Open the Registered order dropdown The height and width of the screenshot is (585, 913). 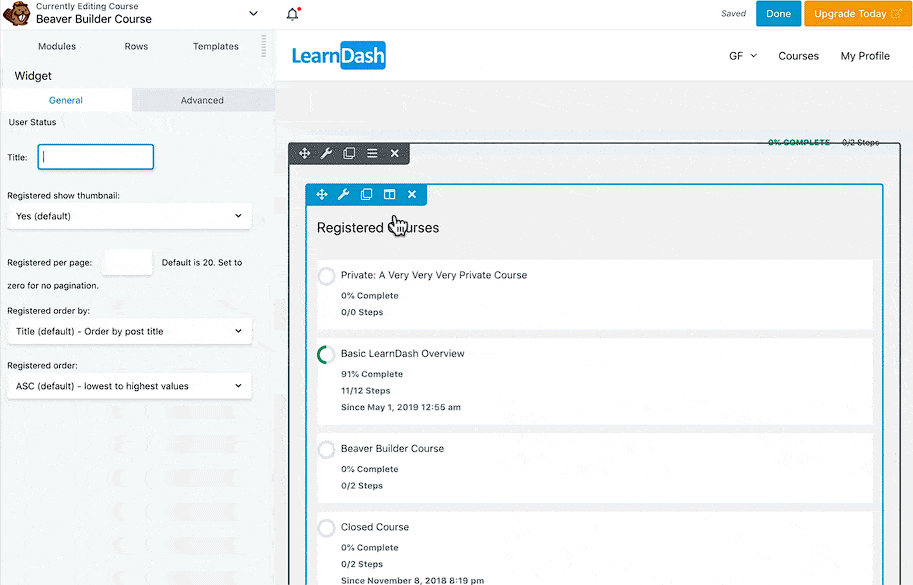(x=129, y=386)
